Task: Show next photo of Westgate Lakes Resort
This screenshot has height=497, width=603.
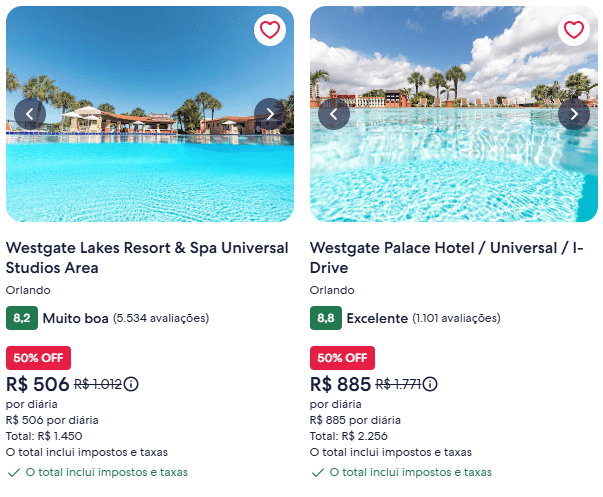Action: coord(269,114)
